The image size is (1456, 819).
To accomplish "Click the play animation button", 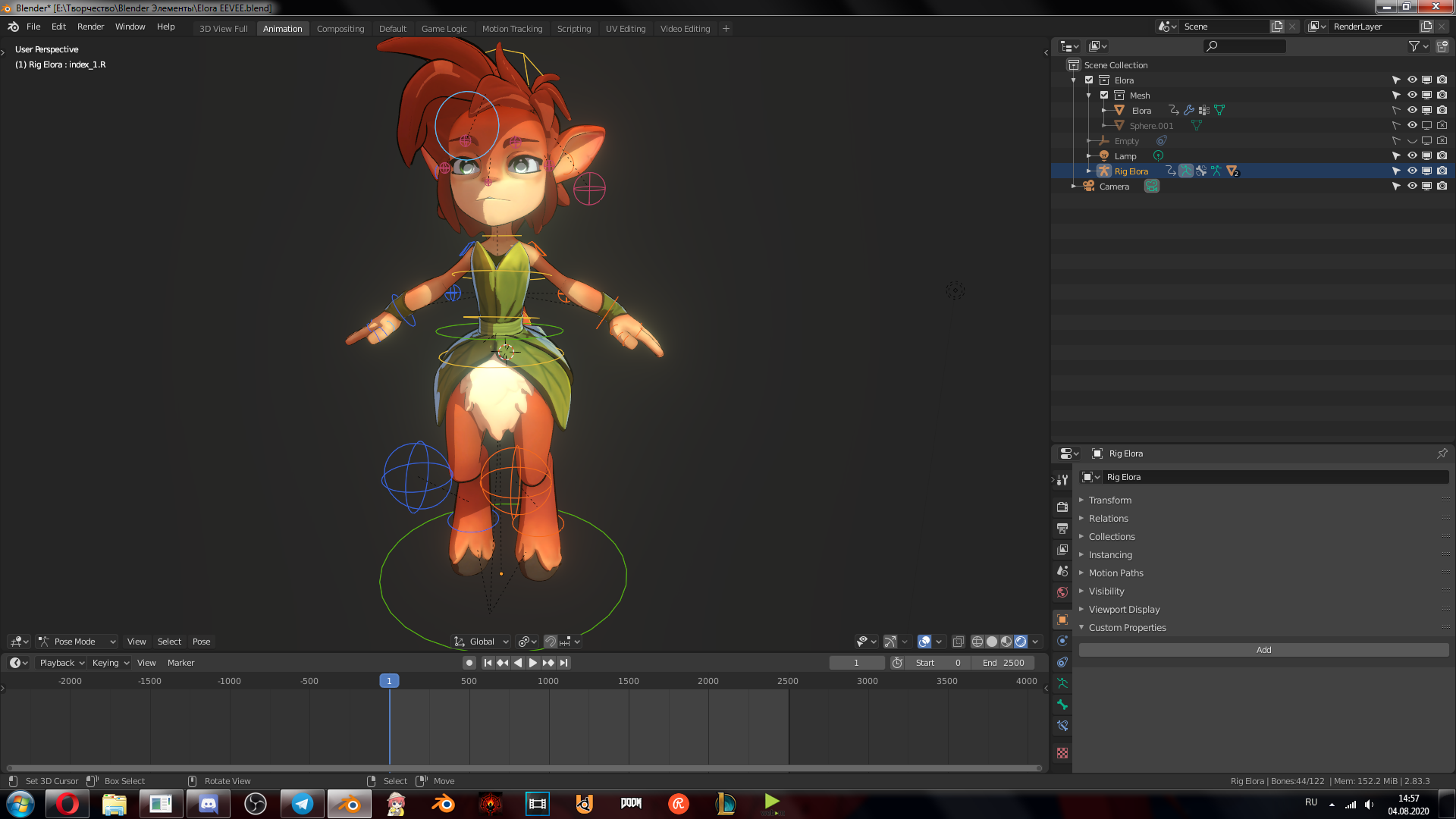I will point(533,663).
